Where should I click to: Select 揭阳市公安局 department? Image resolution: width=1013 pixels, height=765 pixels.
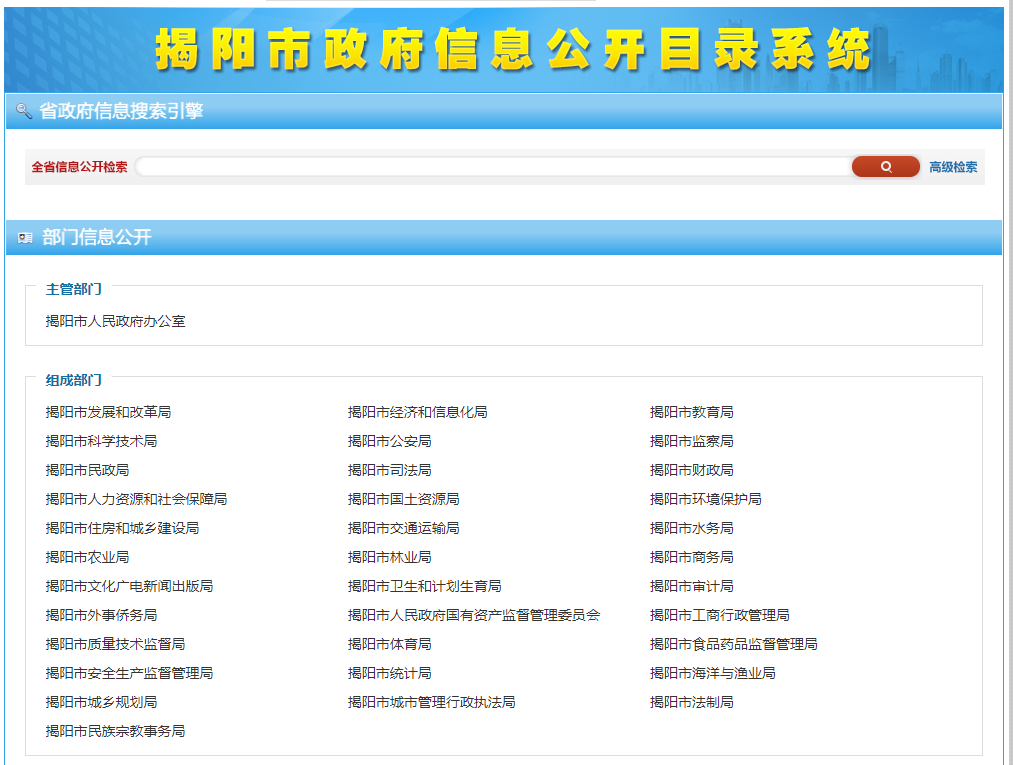390,441
